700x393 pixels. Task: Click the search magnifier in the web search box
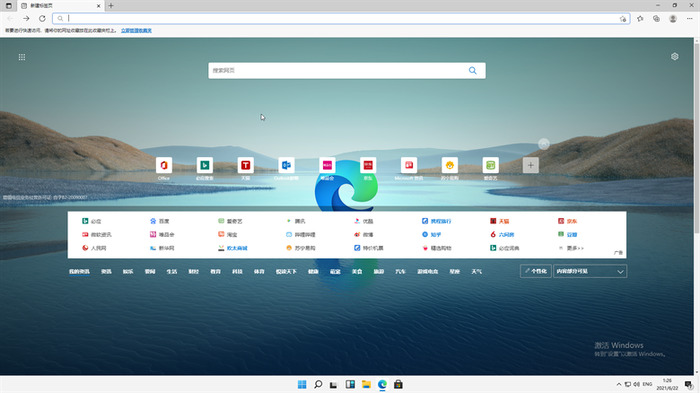(472, 71)
